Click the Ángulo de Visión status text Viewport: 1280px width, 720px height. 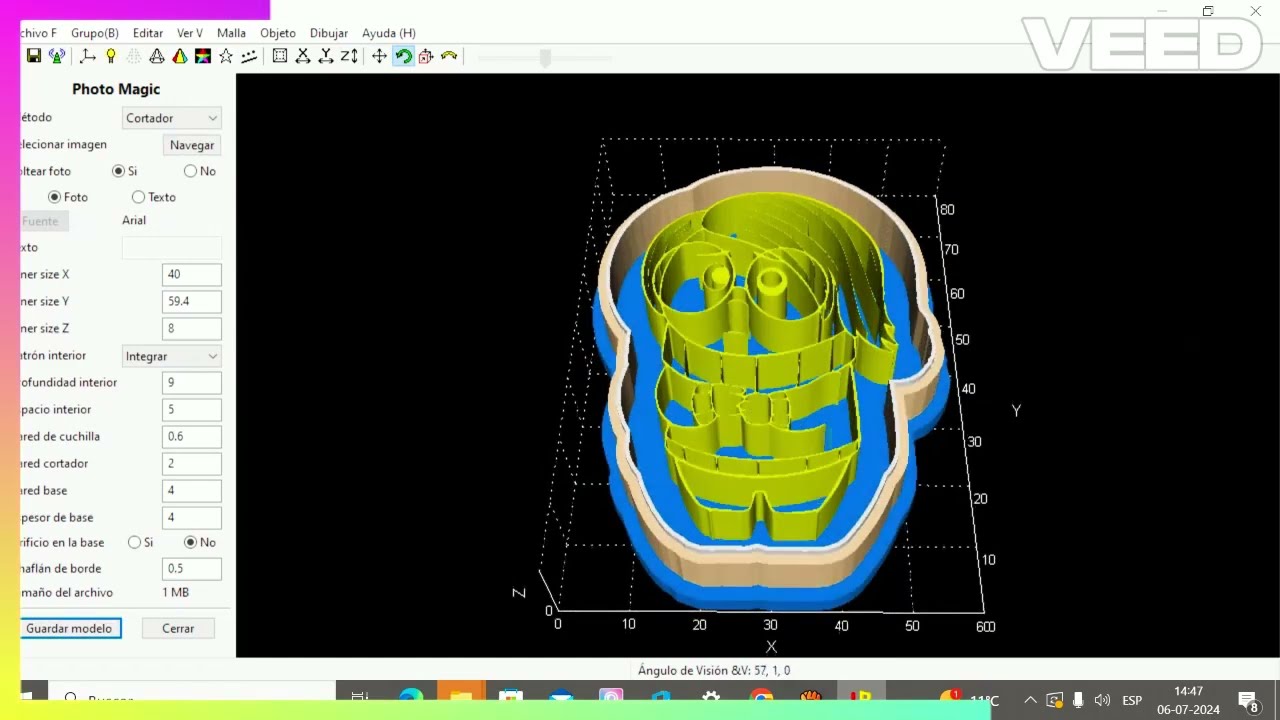tap(714, 671)
